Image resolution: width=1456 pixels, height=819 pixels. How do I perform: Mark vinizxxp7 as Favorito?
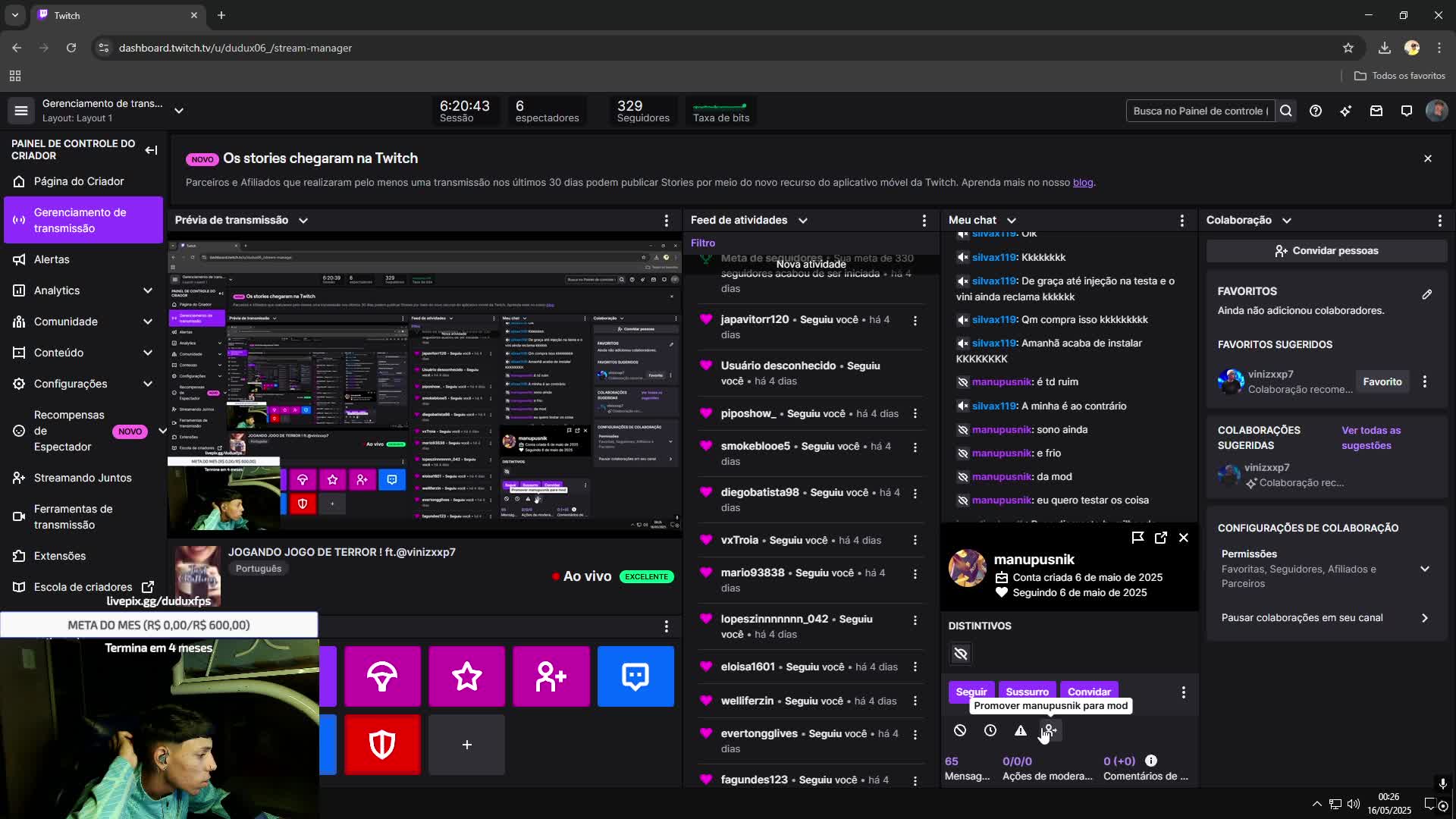(x=1382, y=381)
